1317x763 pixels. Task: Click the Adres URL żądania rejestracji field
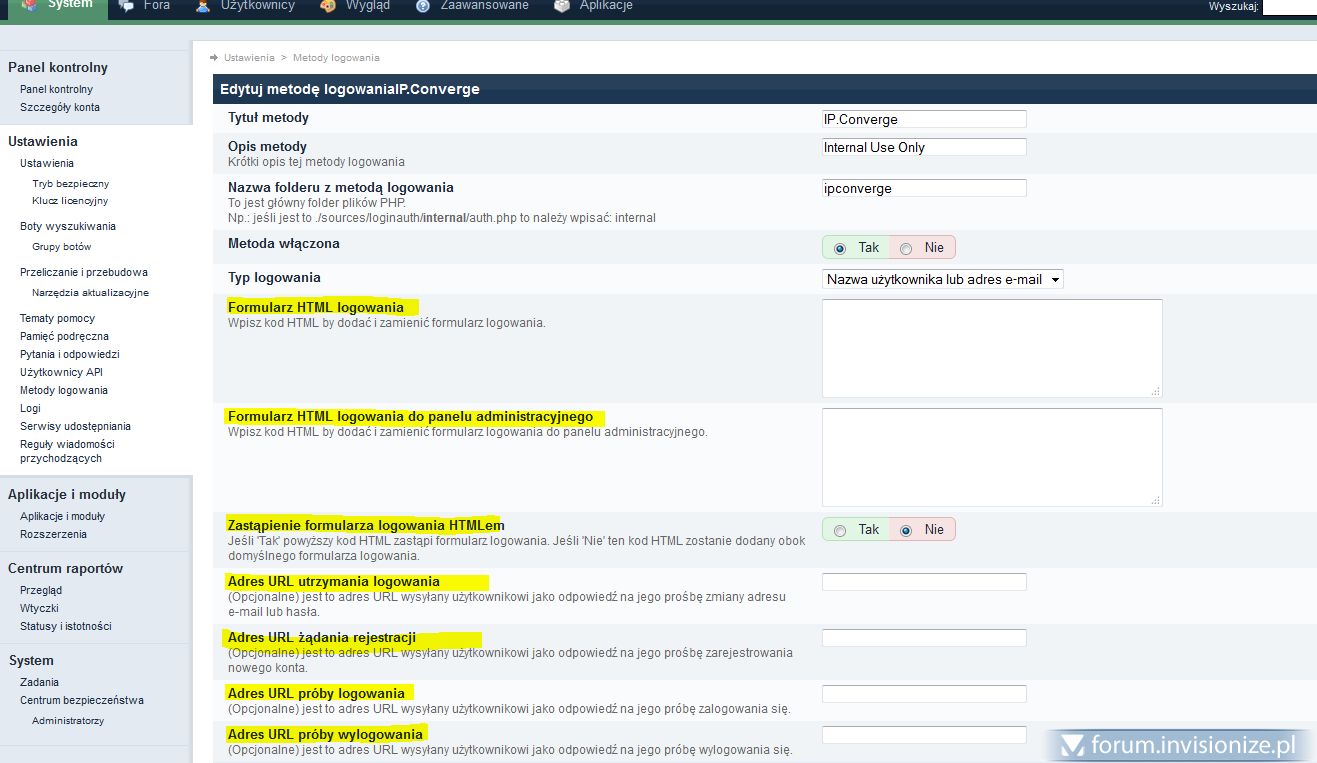tap(924, 638)
